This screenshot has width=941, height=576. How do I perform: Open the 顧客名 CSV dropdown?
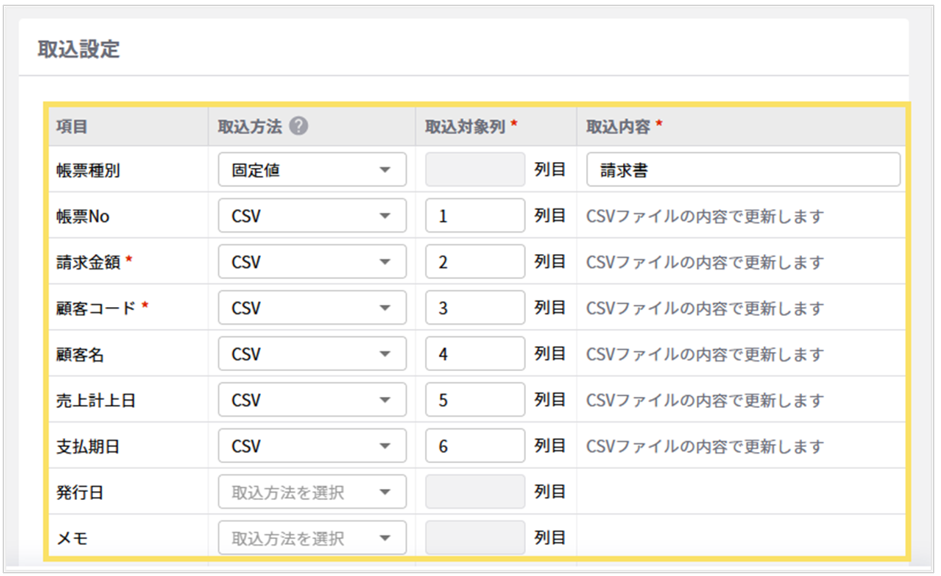pyautogui.click(x=311, y=353)
